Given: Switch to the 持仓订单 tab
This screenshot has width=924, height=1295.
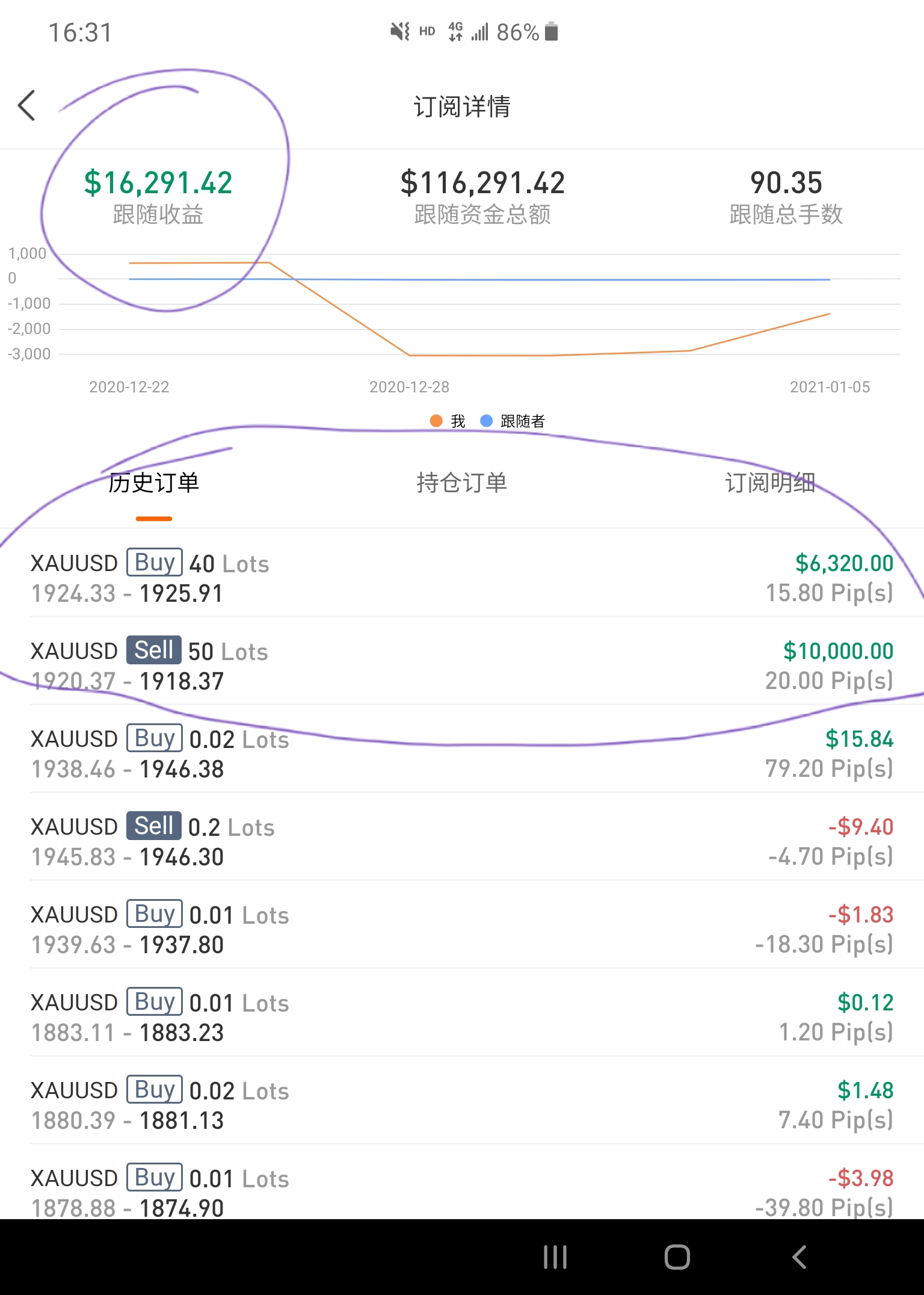Looking at the screenshot, I should coord(462,483).
